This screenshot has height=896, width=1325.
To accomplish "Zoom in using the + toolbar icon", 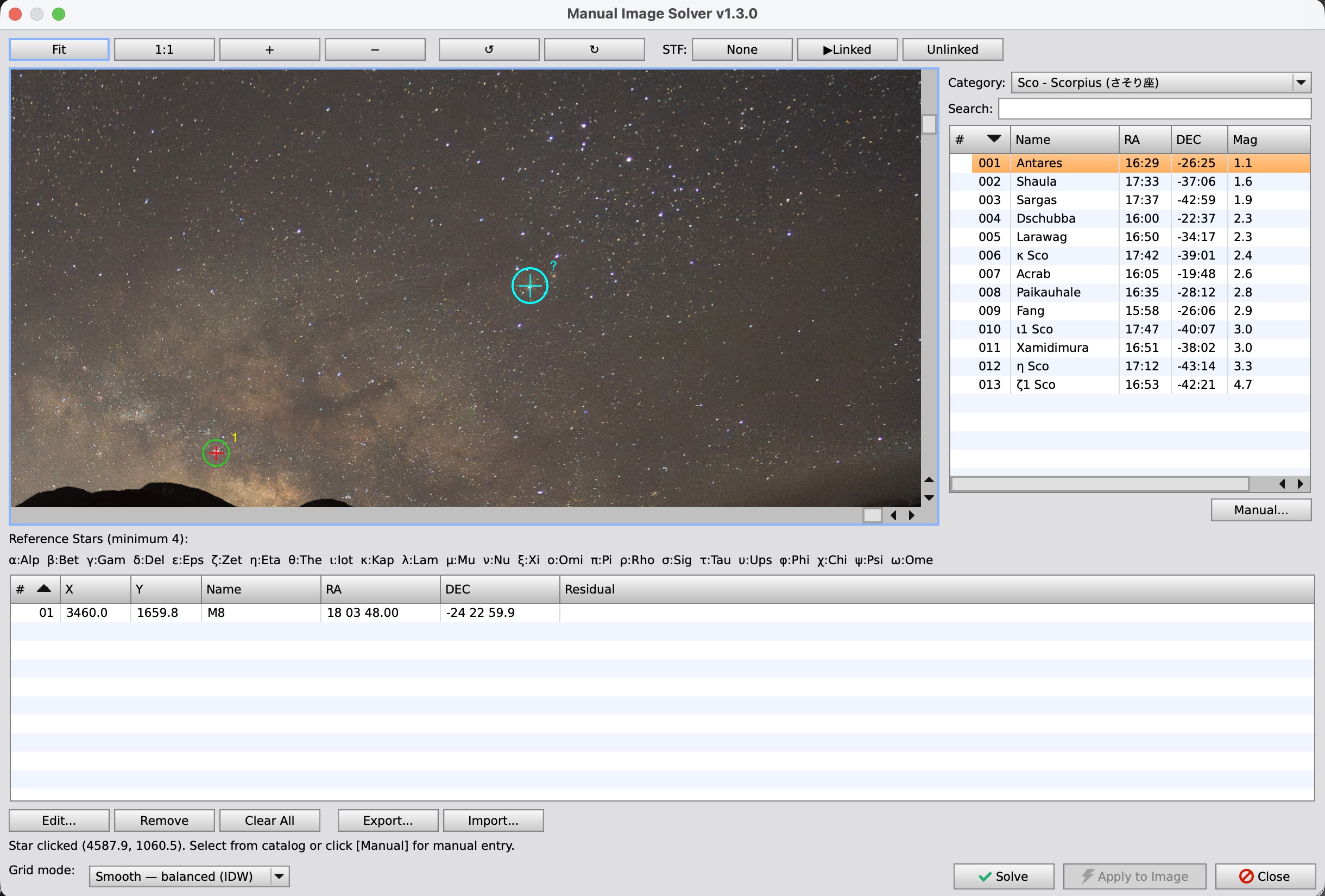I will coord(269,49).
